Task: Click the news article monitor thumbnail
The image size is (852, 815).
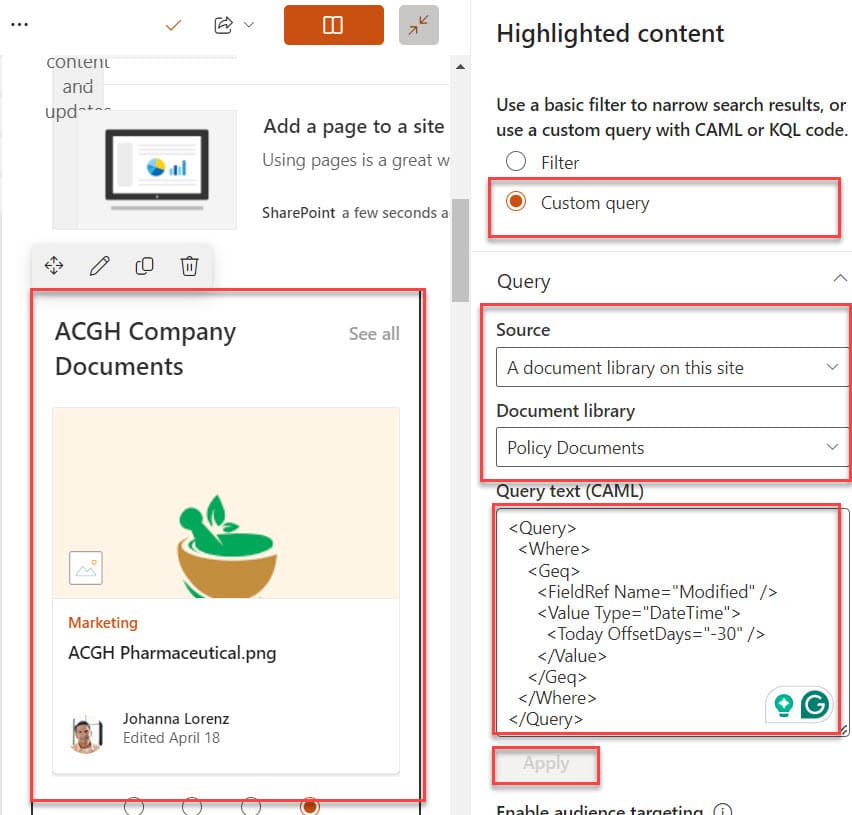Action: pyautogui.click(x=145, y=170)
